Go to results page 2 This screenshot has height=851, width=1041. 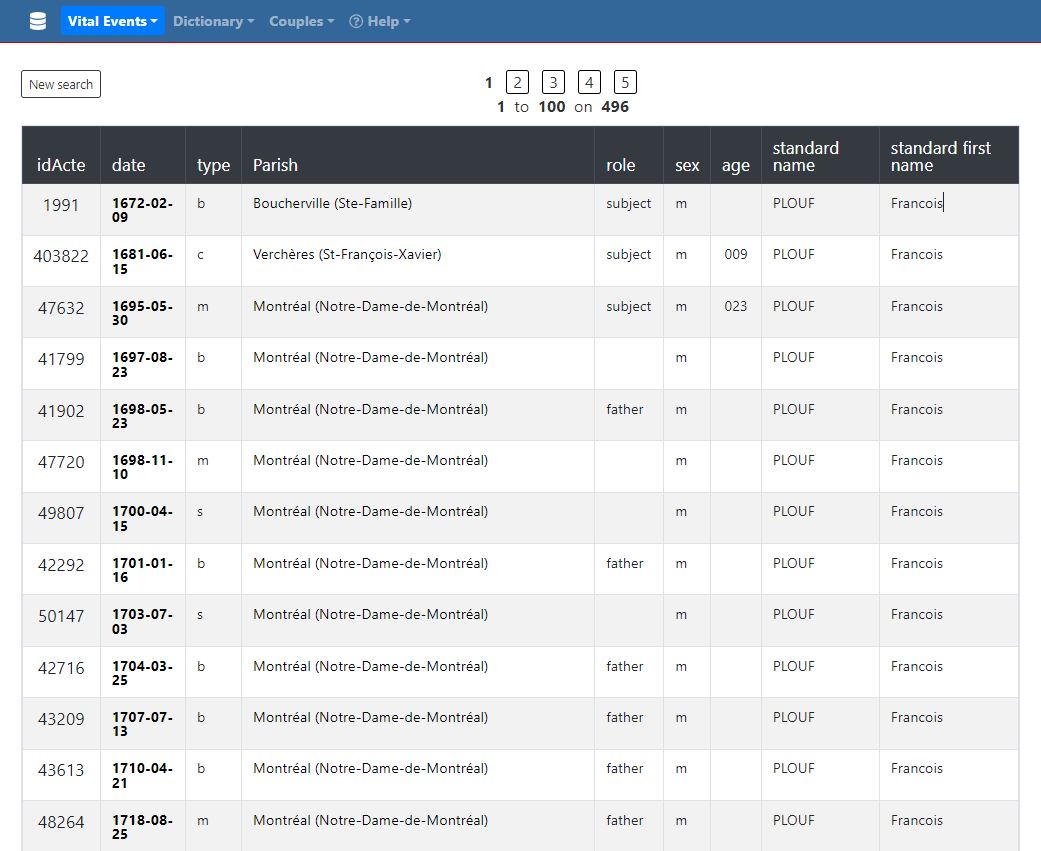click(x=517, y=82)
